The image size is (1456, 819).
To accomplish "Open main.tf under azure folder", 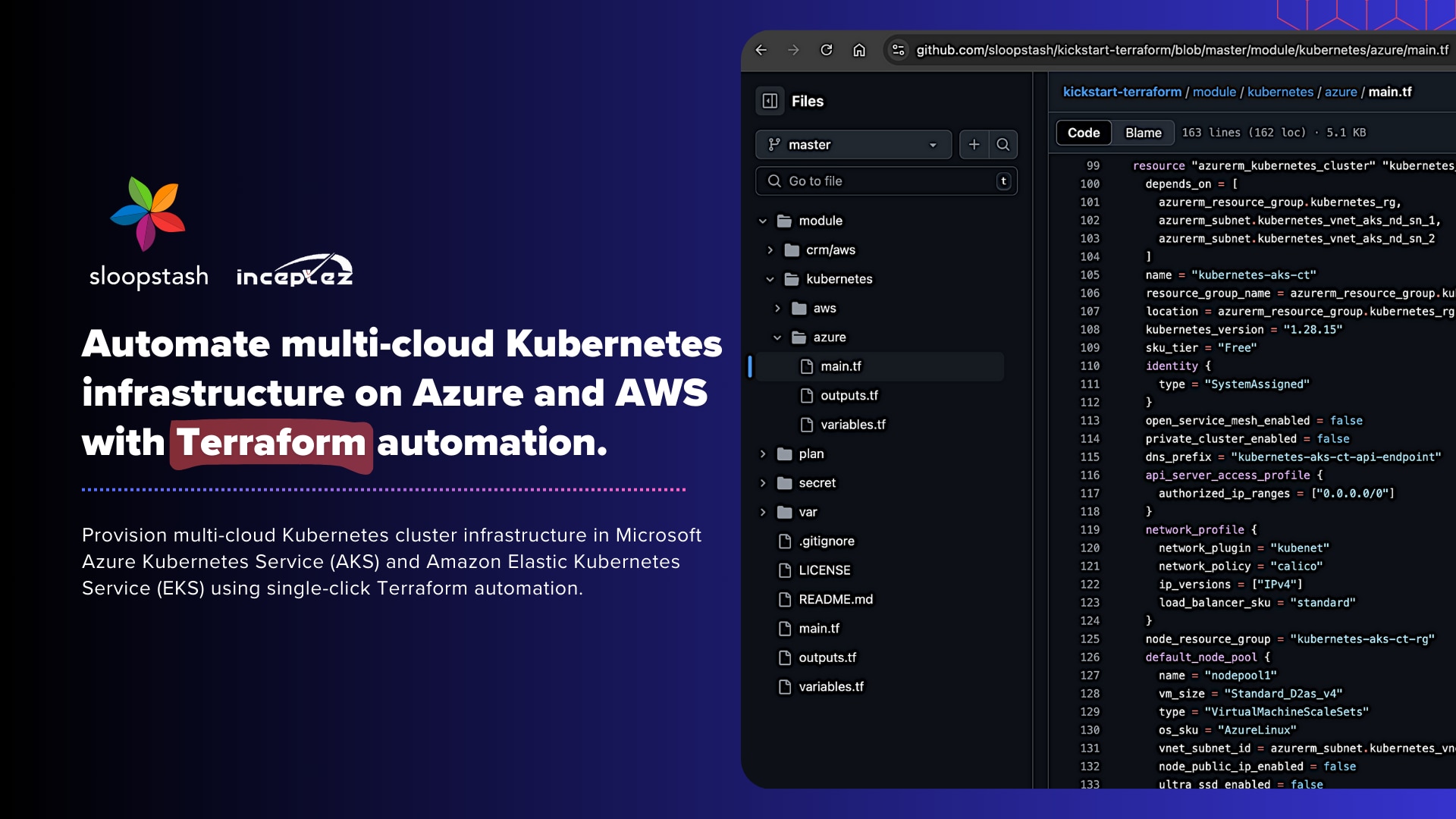I will (x=841, y=366).
